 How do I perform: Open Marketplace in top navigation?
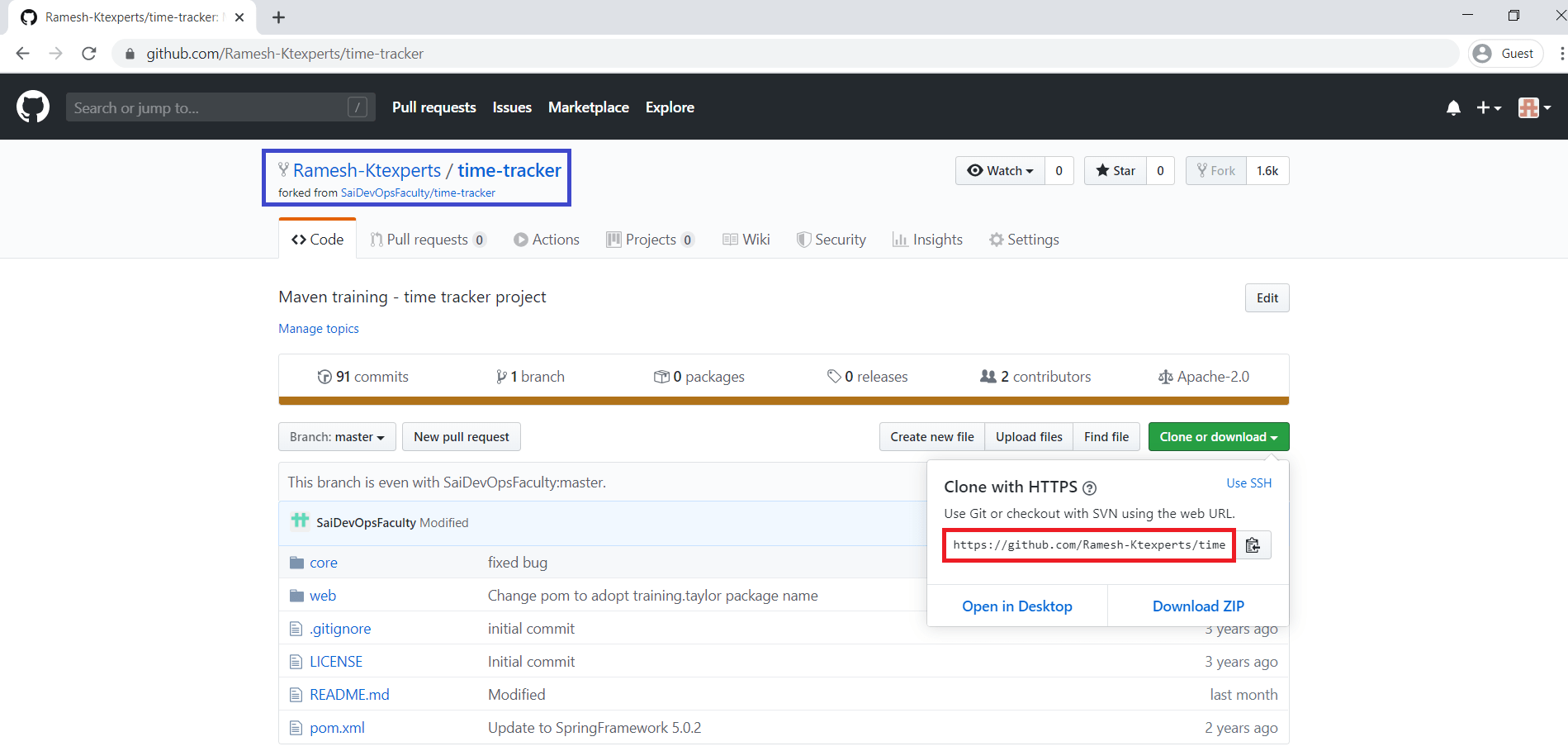(589, 107)
